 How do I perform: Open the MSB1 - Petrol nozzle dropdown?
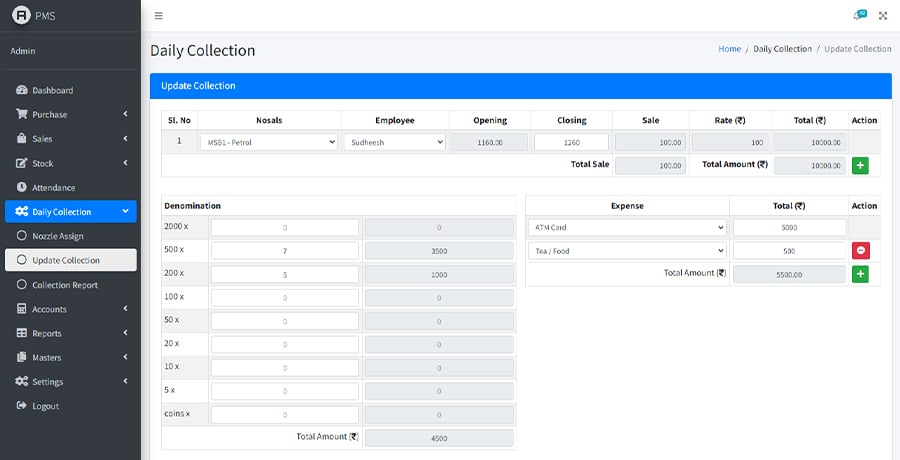[269, 142]
